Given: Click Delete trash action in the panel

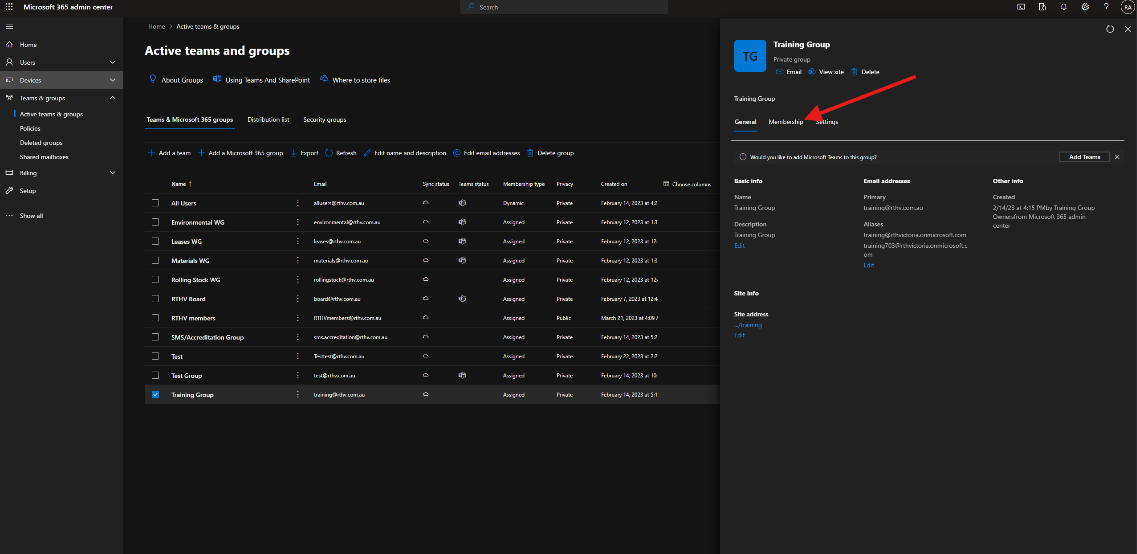Looking at the screenshot, I should click(x=865, y=72).
